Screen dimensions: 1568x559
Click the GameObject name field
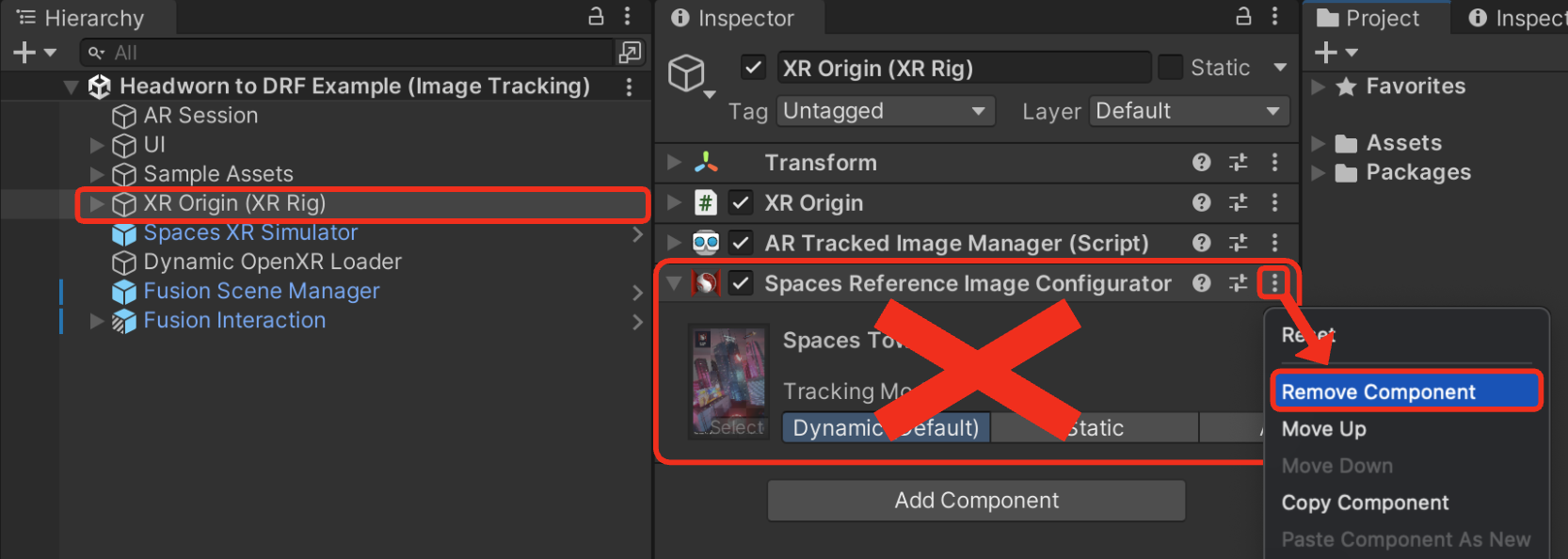tap(964, 68)
